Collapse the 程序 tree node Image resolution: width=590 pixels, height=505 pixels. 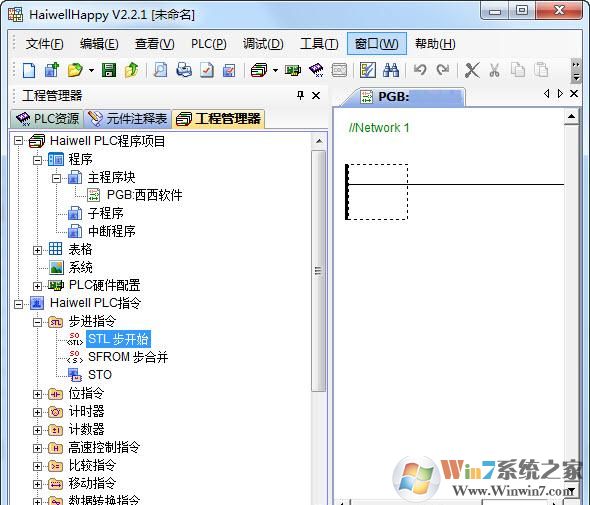[x=37, y=160]
